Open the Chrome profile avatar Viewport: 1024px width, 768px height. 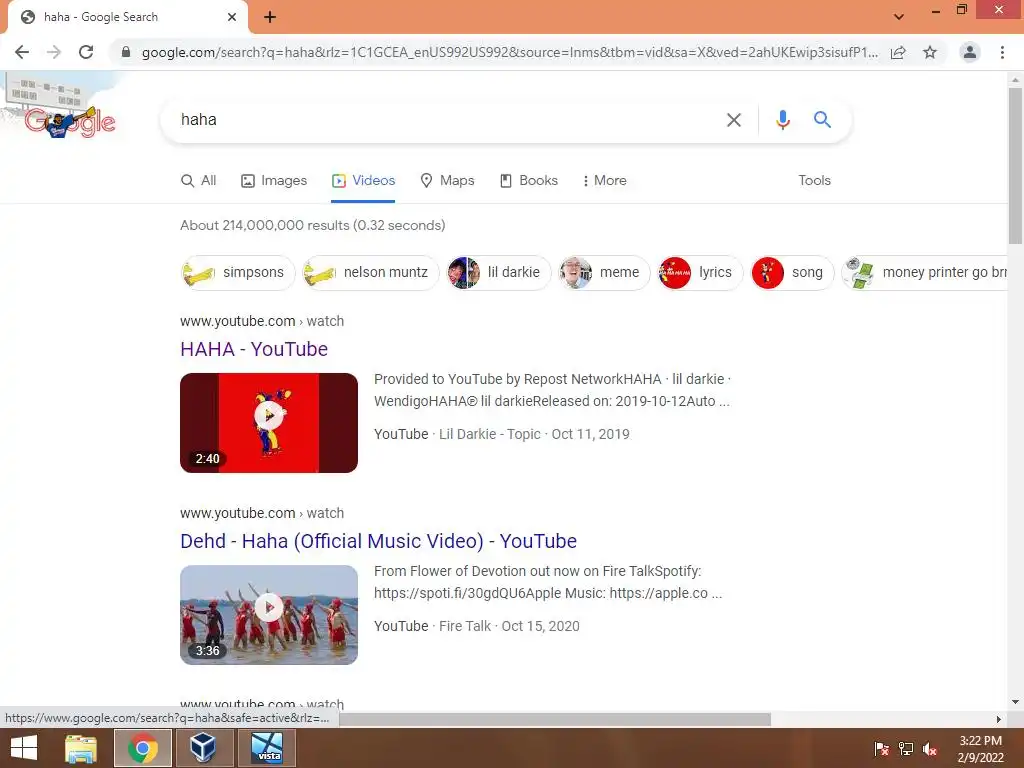(970, 52)
